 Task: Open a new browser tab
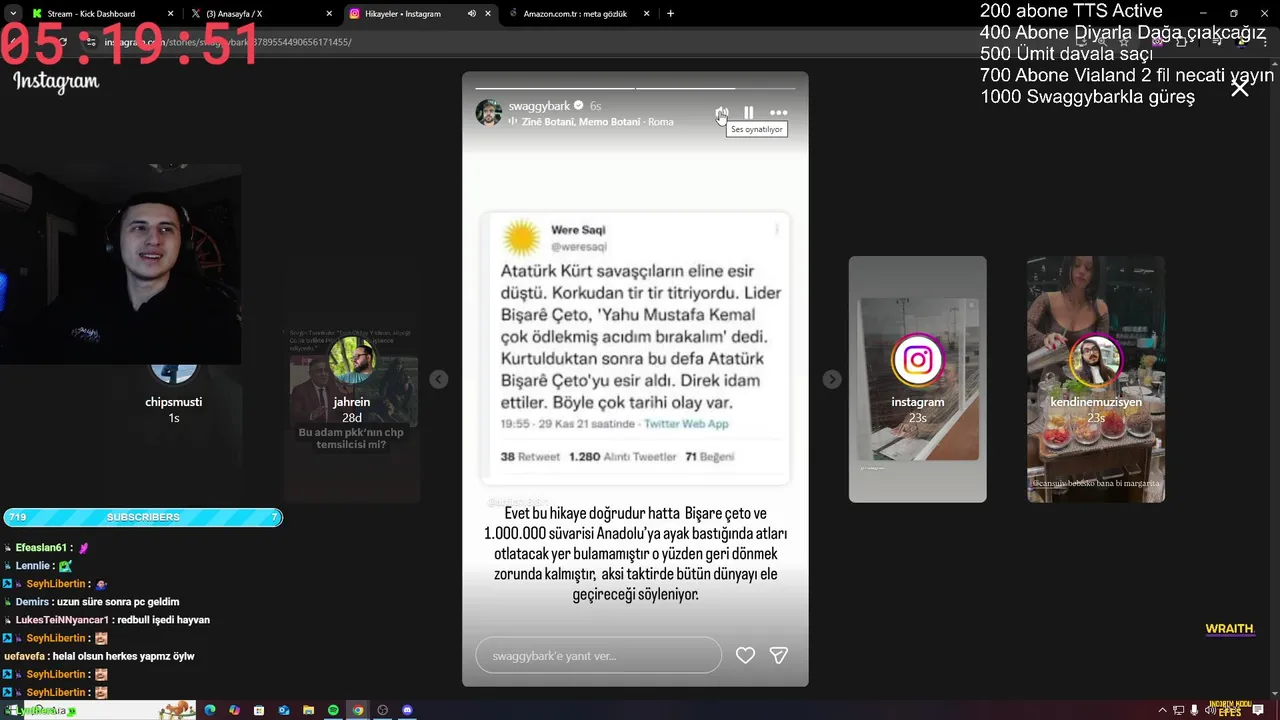pos(670,14)
